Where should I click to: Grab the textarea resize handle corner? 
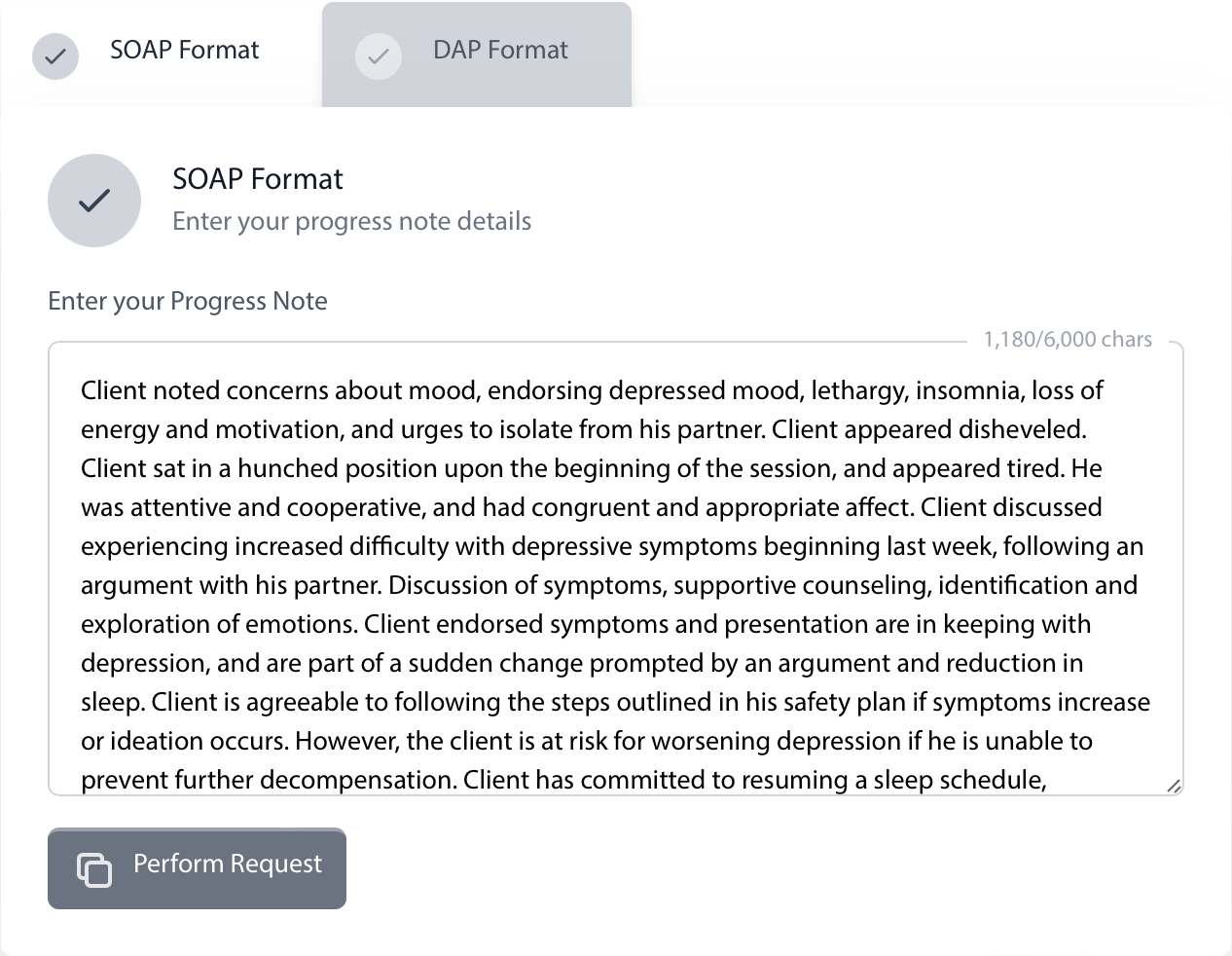[x=1174, y=786]
